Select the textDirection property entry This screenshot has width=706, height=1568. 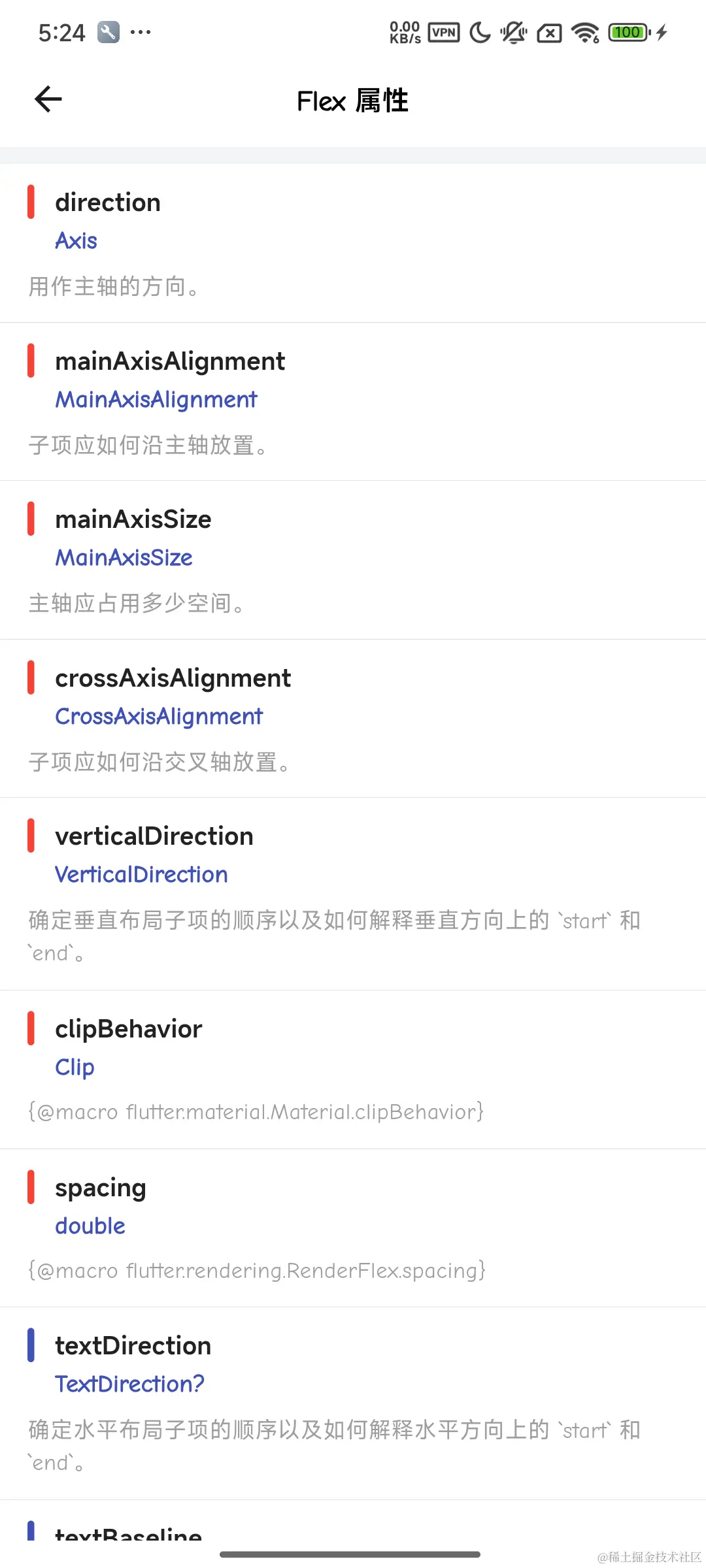click(x=353, y=1403)
